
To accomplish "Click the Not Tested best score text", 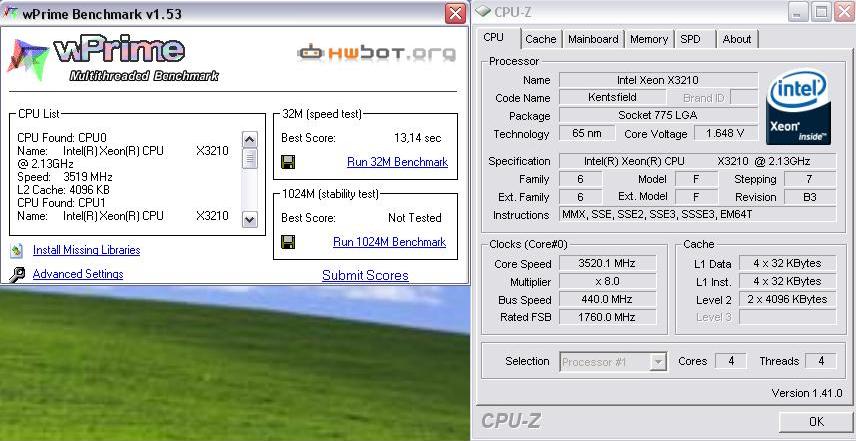I will coord(414,218).
